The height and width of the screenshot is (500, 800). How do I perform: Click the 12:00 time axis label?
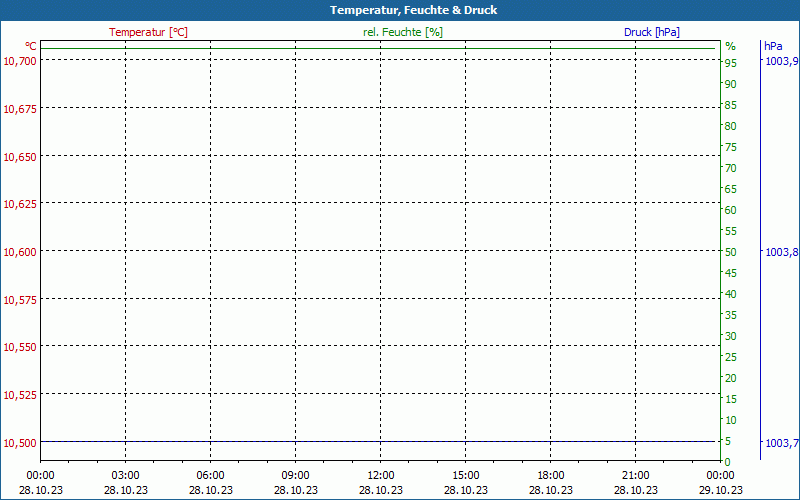click(x=381, y=476)
